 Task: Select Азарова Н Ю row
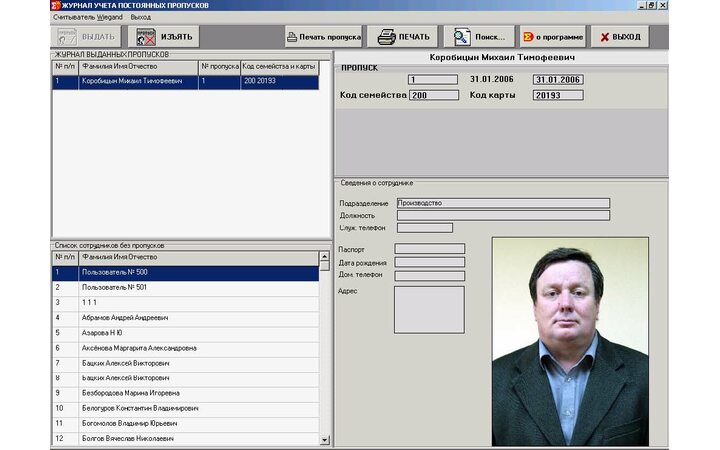185,333
